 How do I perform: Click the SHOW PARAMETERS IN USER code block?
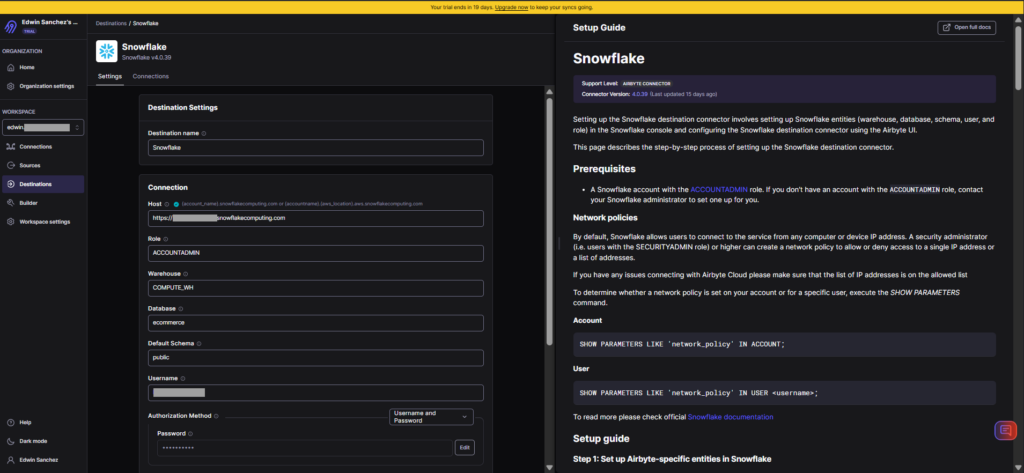pyautogui.click(x=784, y=393)
